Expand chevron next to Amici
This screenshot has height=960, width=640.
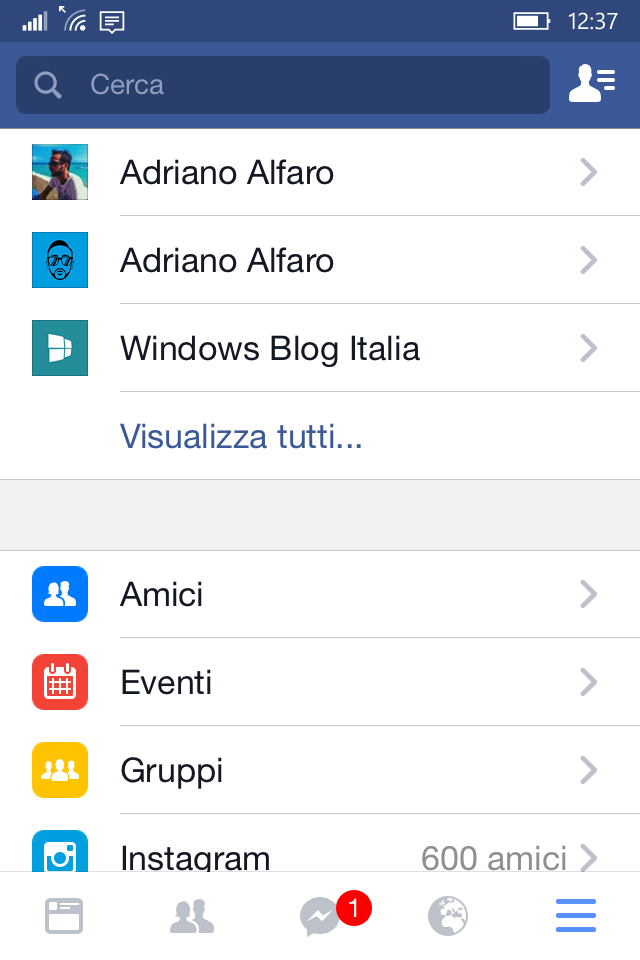[589, 594]
